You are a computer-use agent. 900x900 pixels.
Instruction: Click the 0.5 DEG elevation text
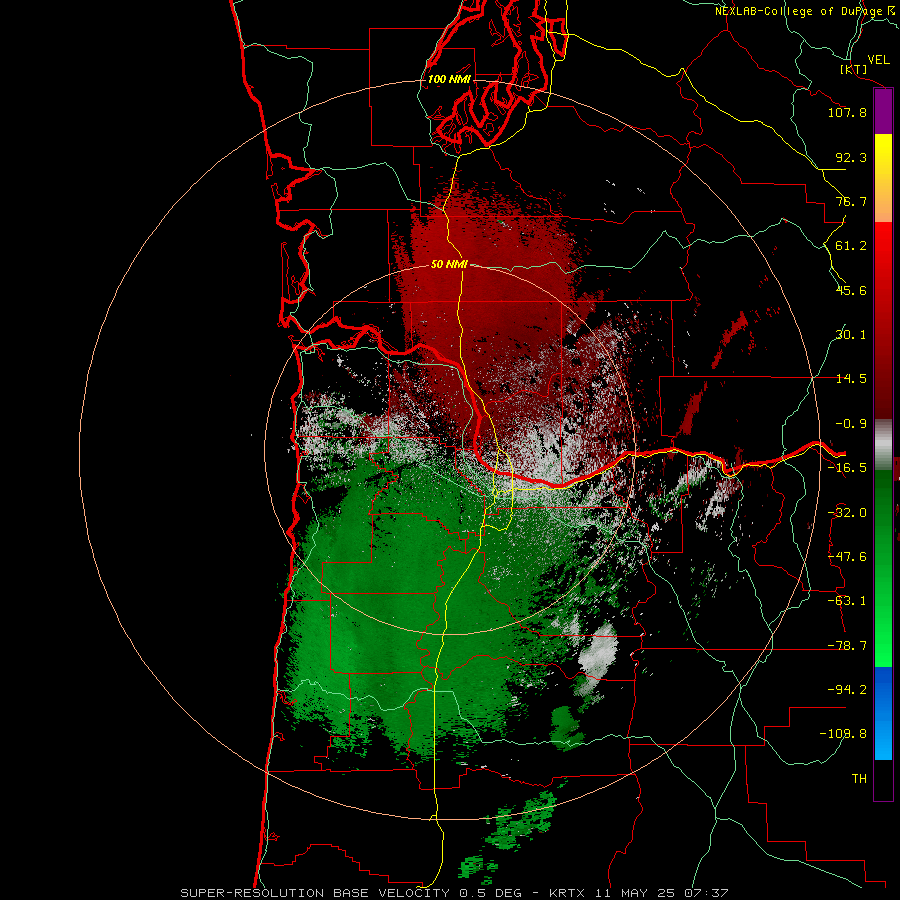click(x=490, y=893)
